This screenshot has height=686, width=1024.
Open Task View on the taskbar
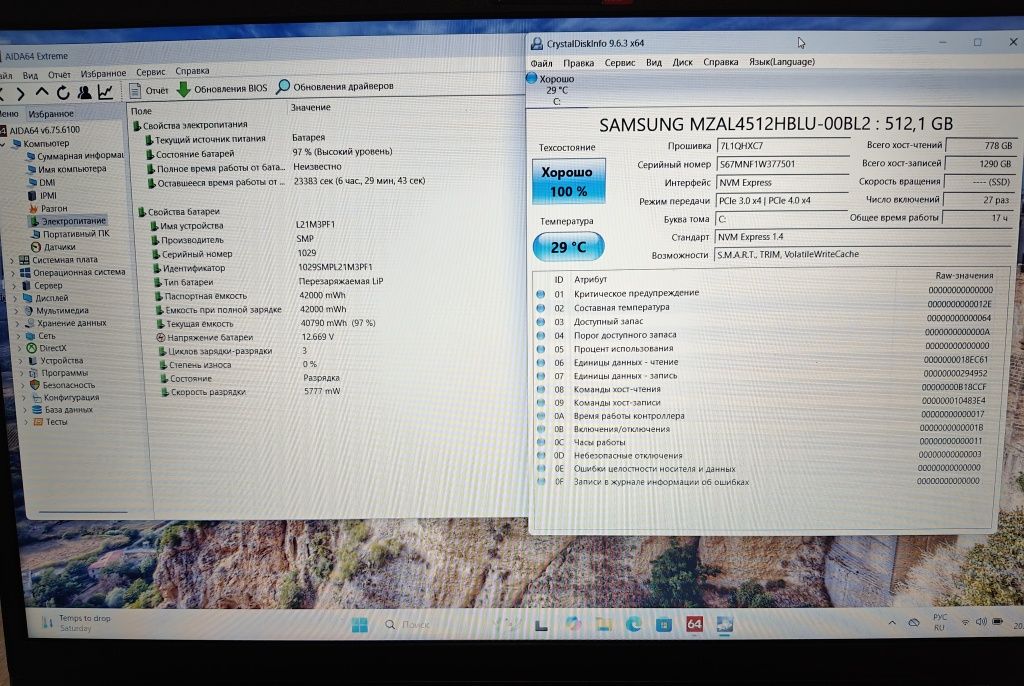coord(541,626)
